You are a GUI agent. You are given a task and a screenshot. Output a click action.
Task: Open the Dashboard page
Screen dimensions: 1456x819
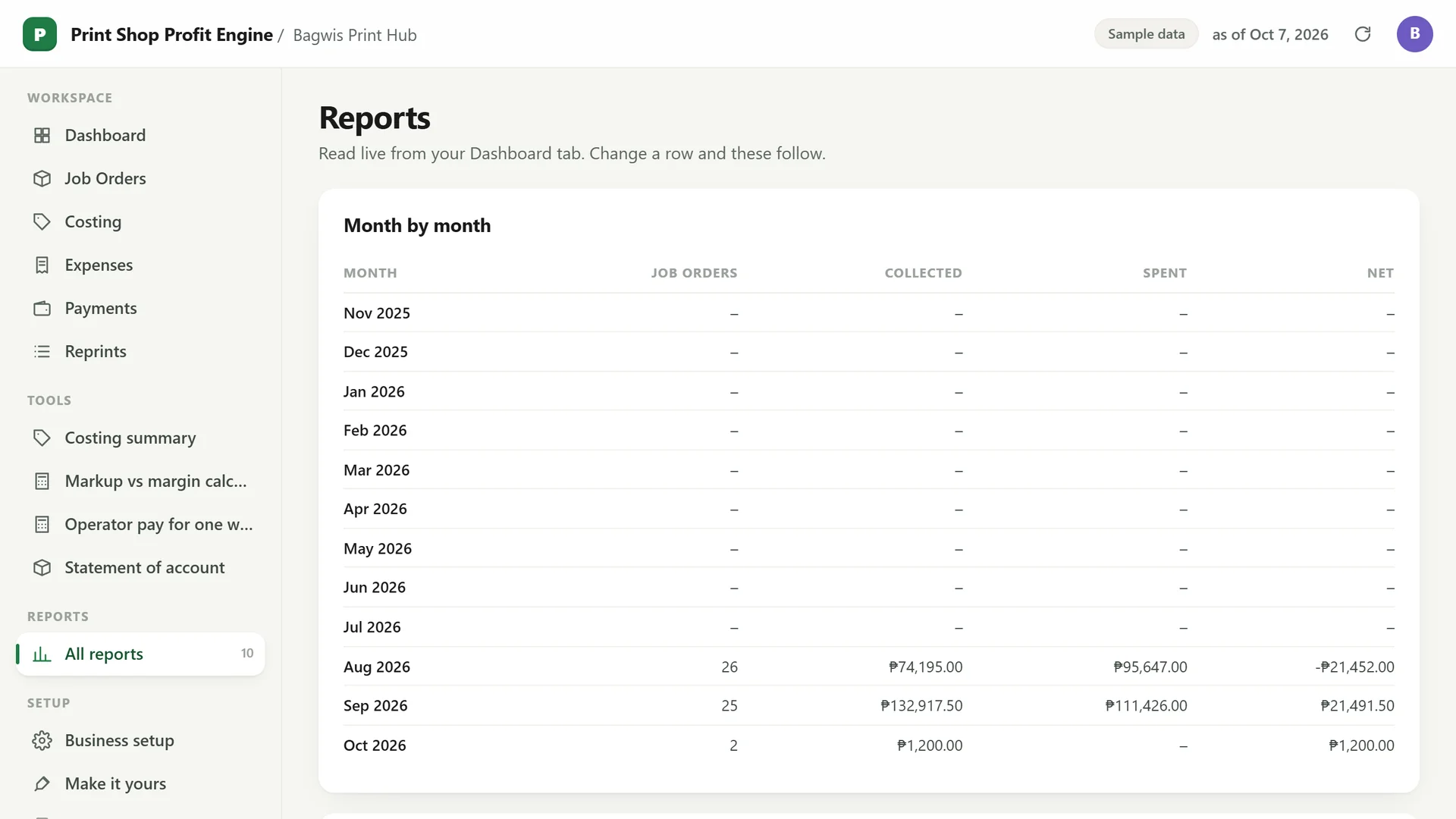pos(140,135)
